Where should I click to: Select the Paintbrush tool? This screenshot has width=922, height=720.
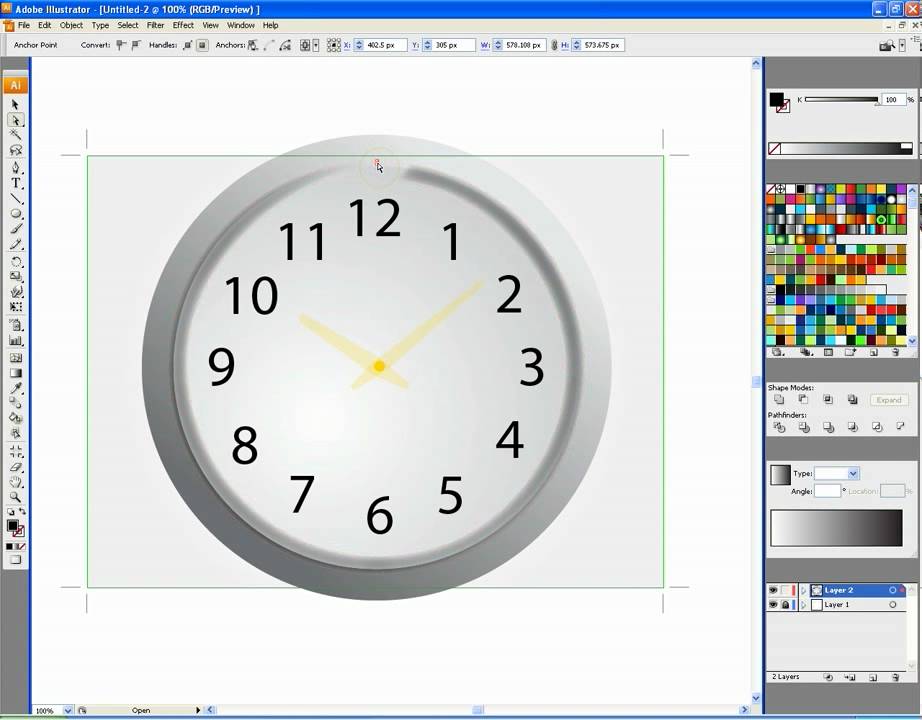pyautogui.click(x=15, y=229)
